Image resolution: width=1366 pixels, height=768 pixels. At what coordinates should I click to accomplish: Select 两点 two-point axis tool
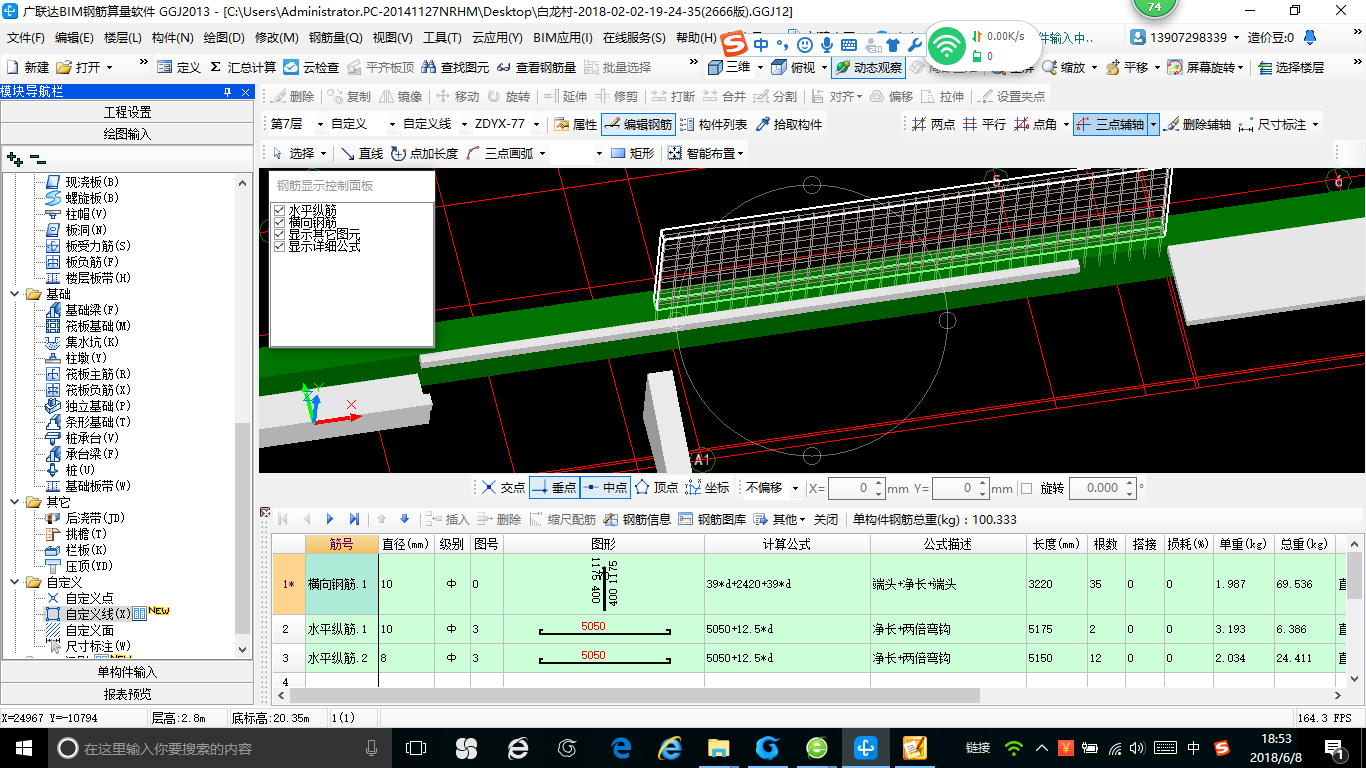click(x=933, y=124)
